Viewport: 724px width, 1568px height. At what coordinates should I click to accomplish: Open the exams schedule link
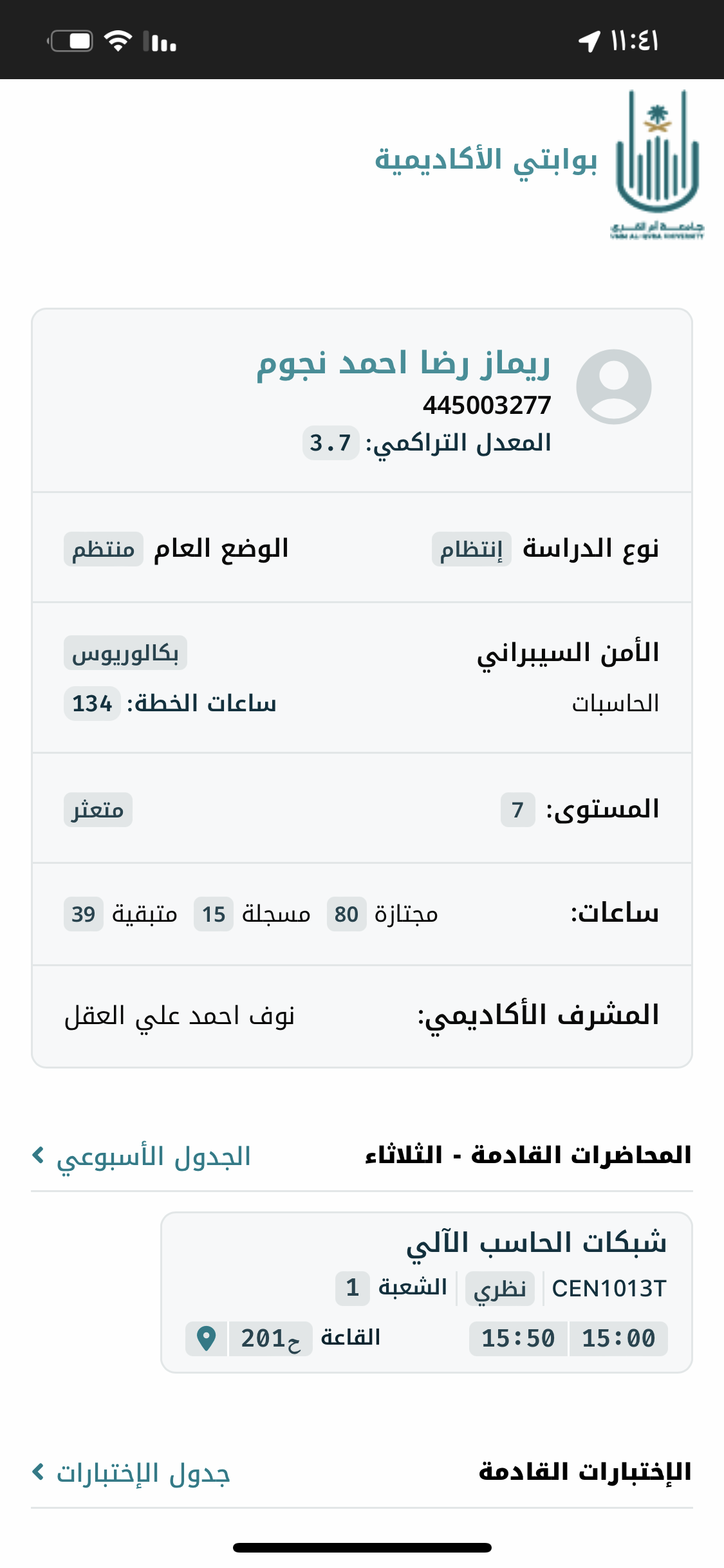(143, 1473)
